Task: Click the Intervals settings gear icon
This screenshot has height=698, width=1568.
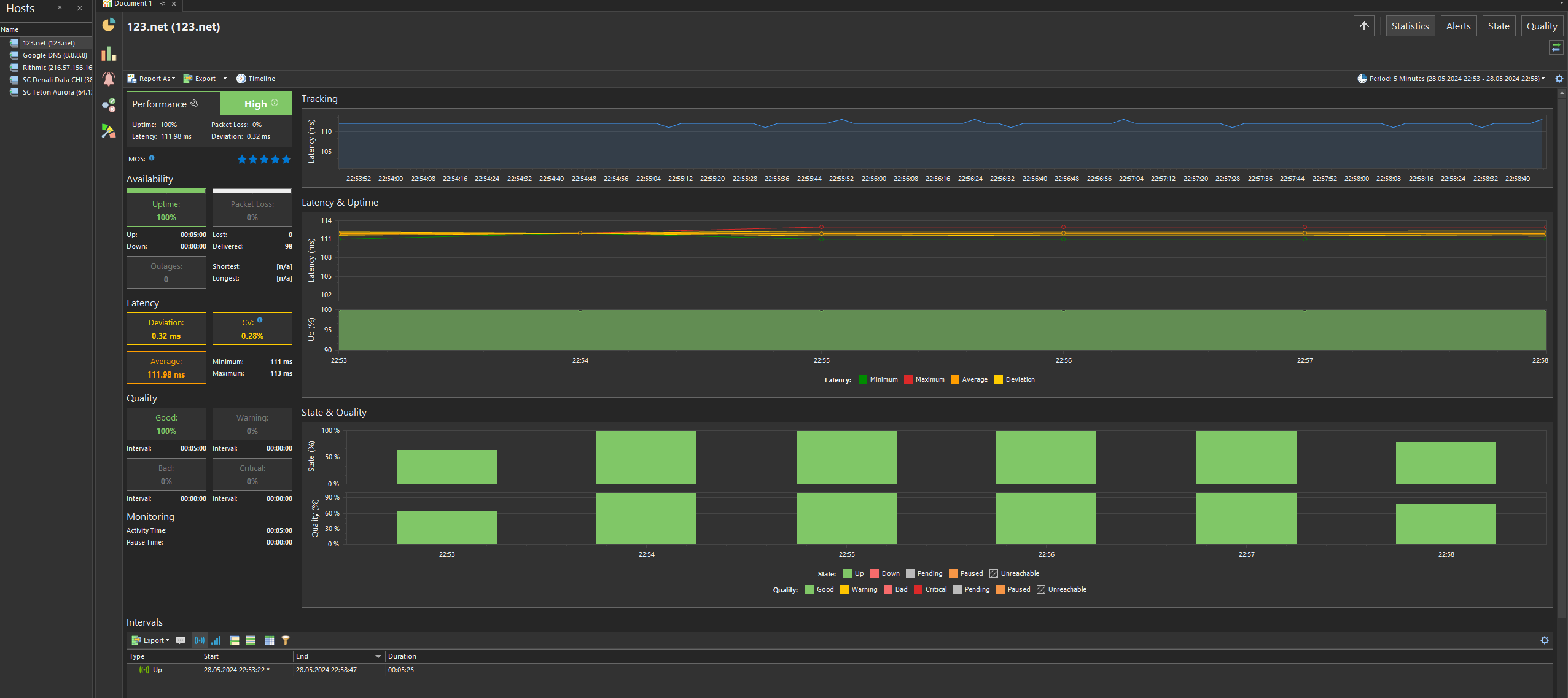Action: [1545, 640]
